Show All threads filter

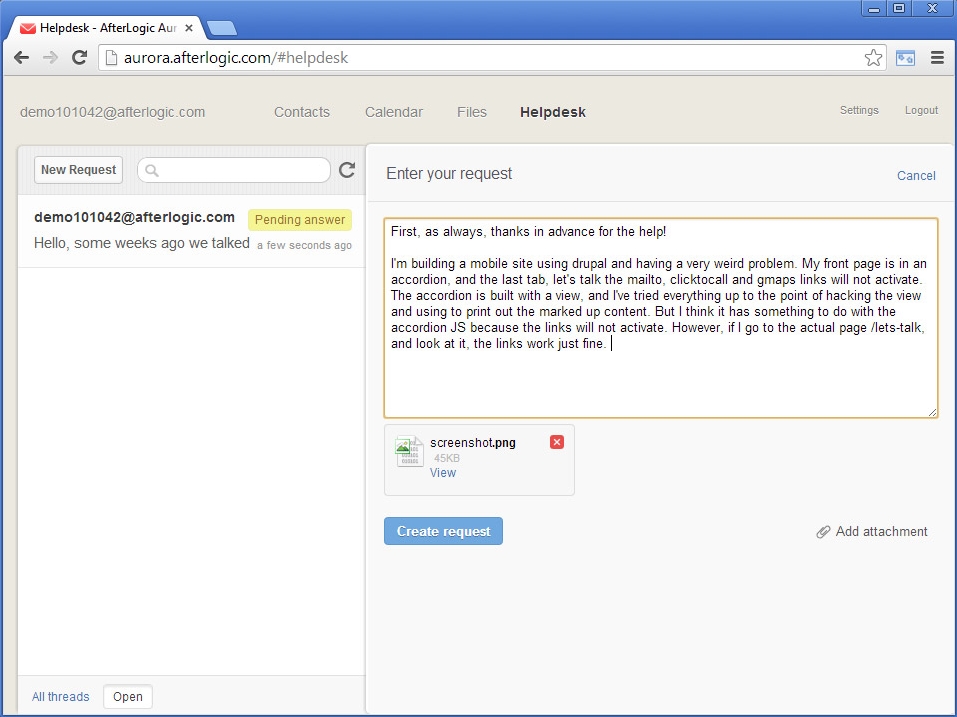(60, 697)
